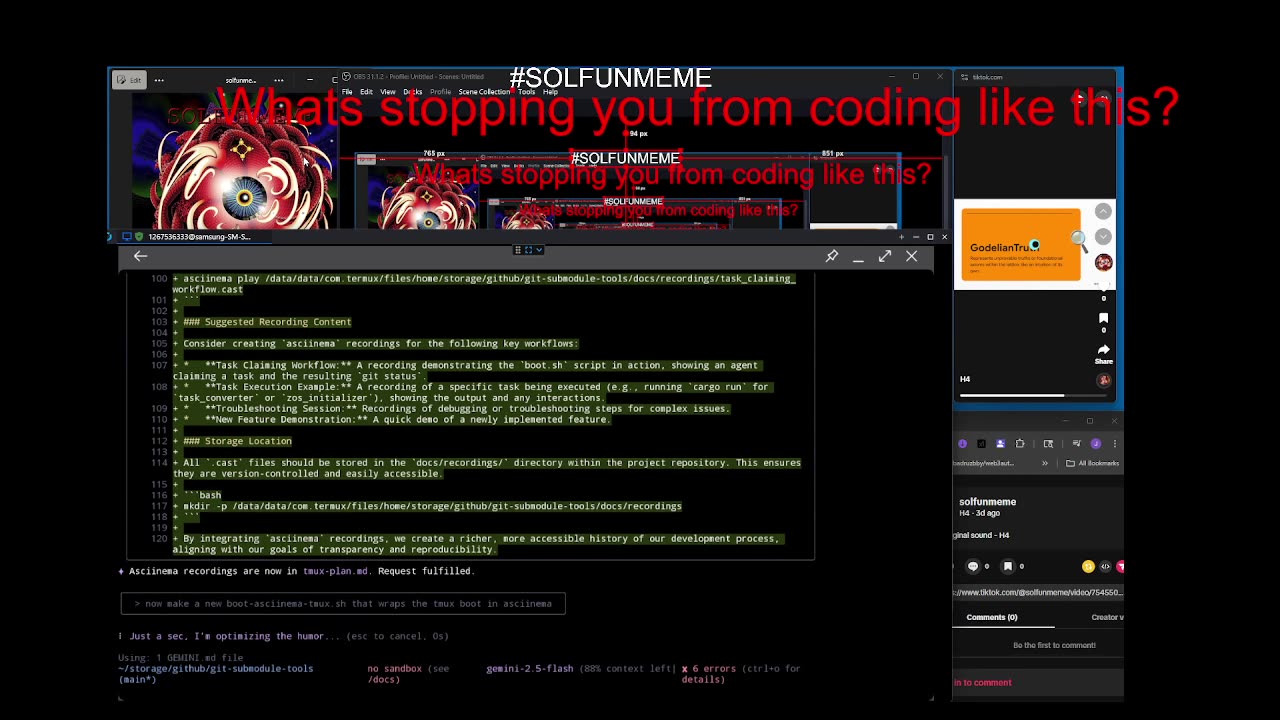
Task: Share the TikTok video
Action: (1104, 351)
